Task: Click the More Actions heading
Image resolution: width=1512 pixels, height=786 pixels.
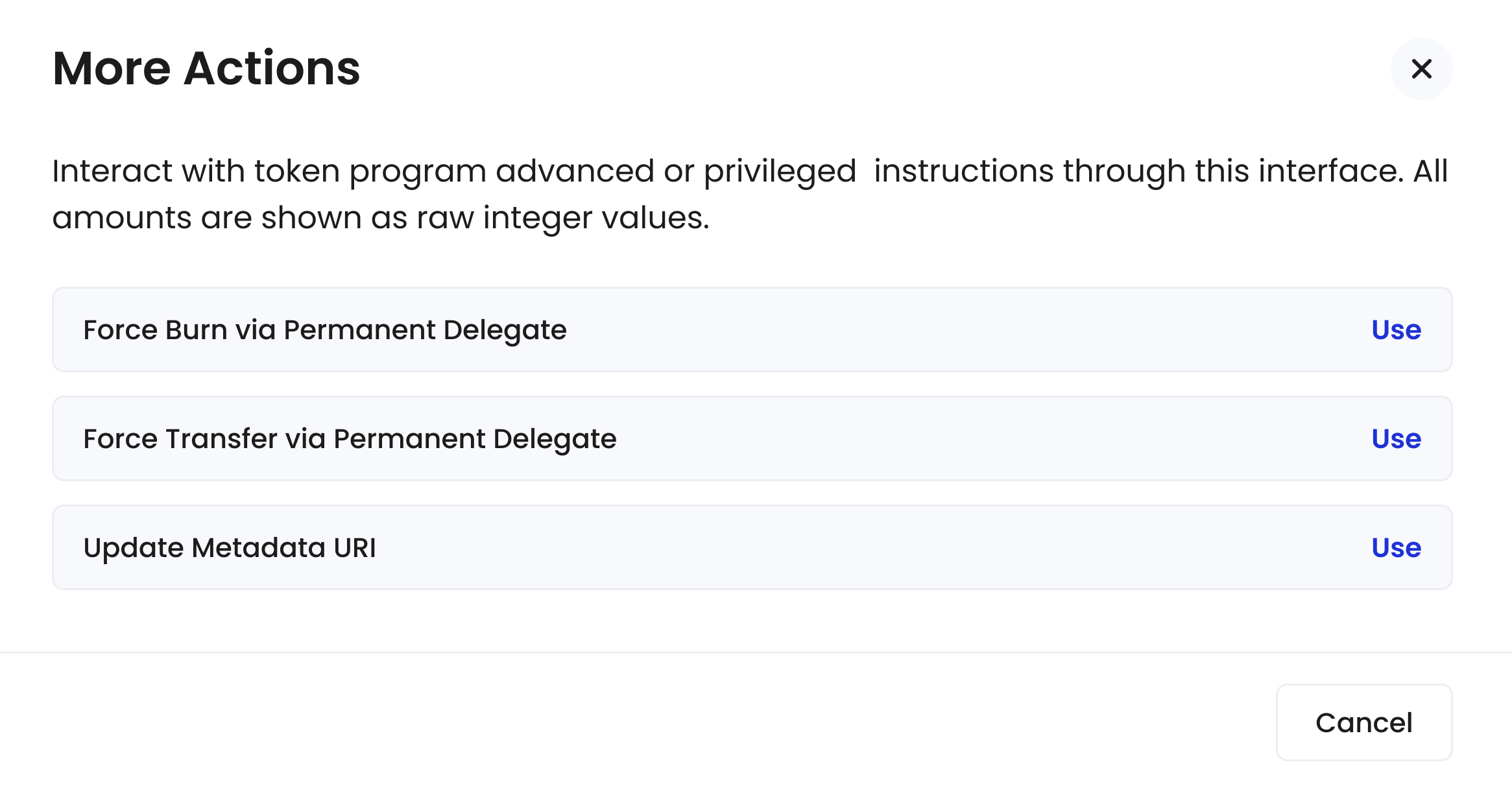Action: (206, 69)
